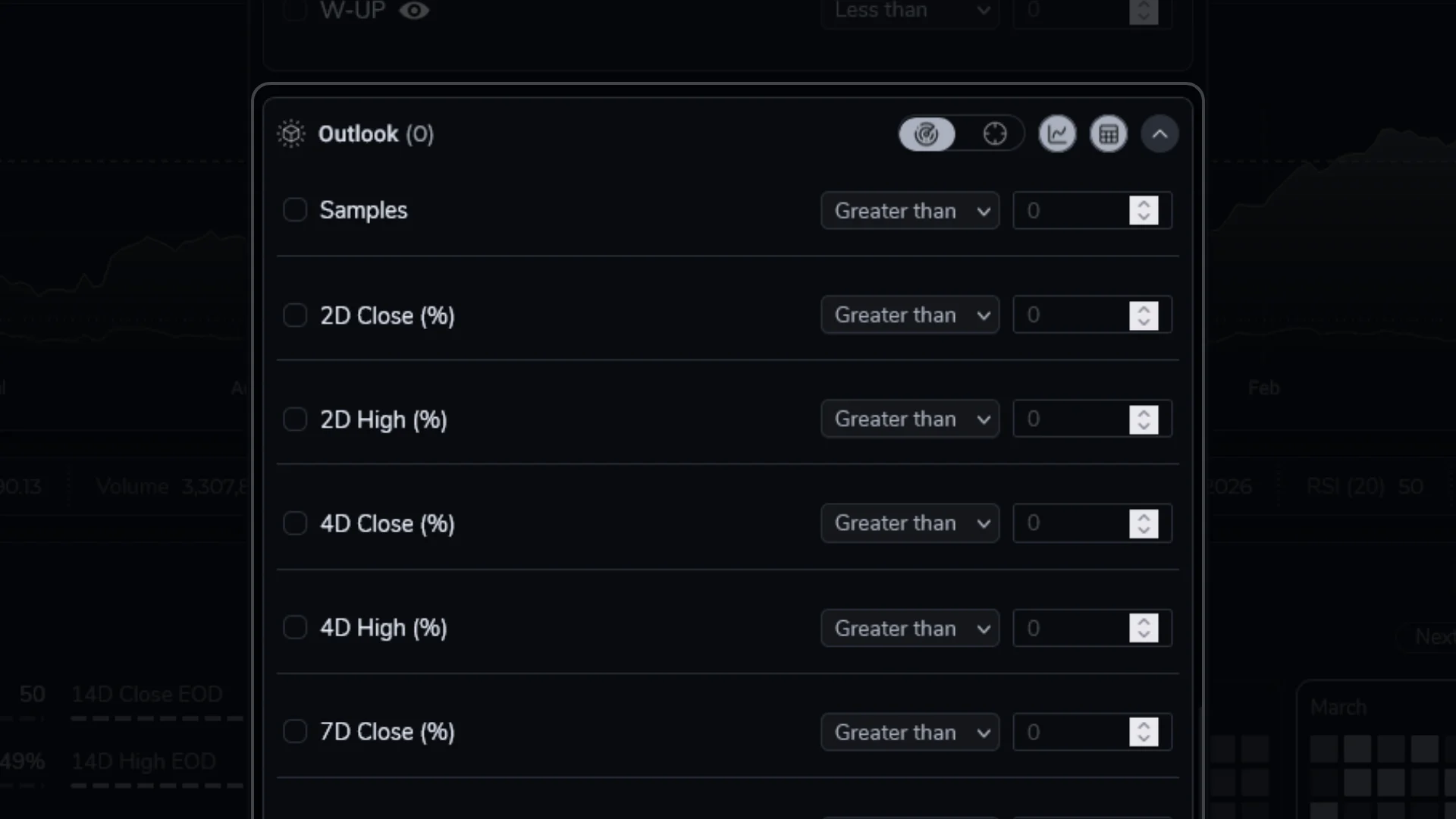Screen dimensions: 1456x819
Task: Open the 2D High (%) Greater than dropdown
Action: click(x=910, y=419)
